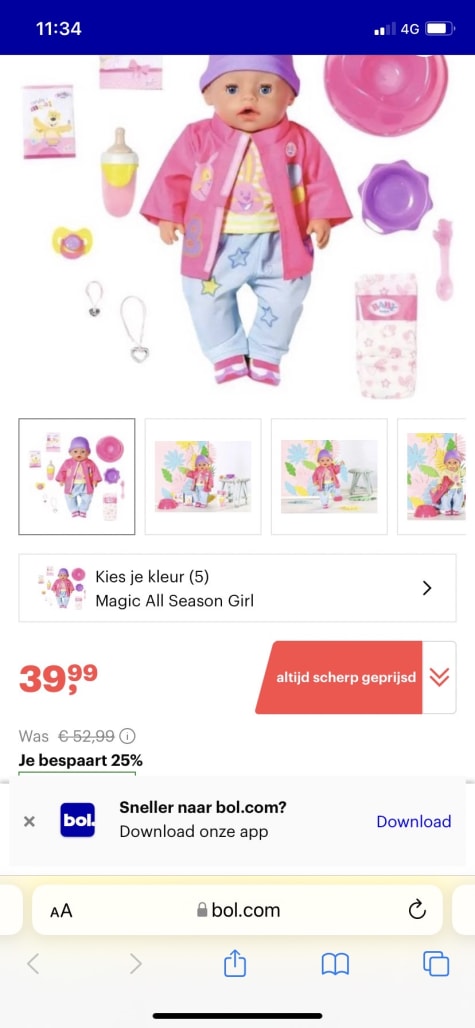The height and width of the screenshot is (1028, 475).
Task: Tap the altijd scherp geprijsd badge
Action: (339, 677)
